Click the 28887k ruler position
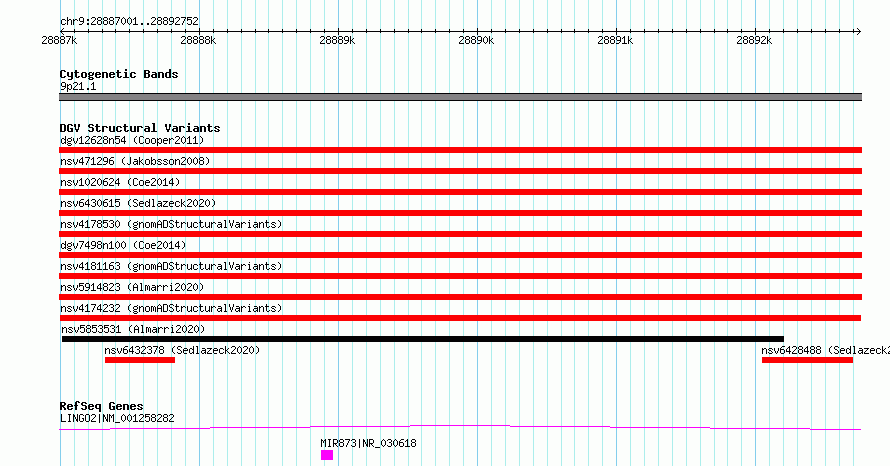The image size is (890, 466). pos(59,40)
